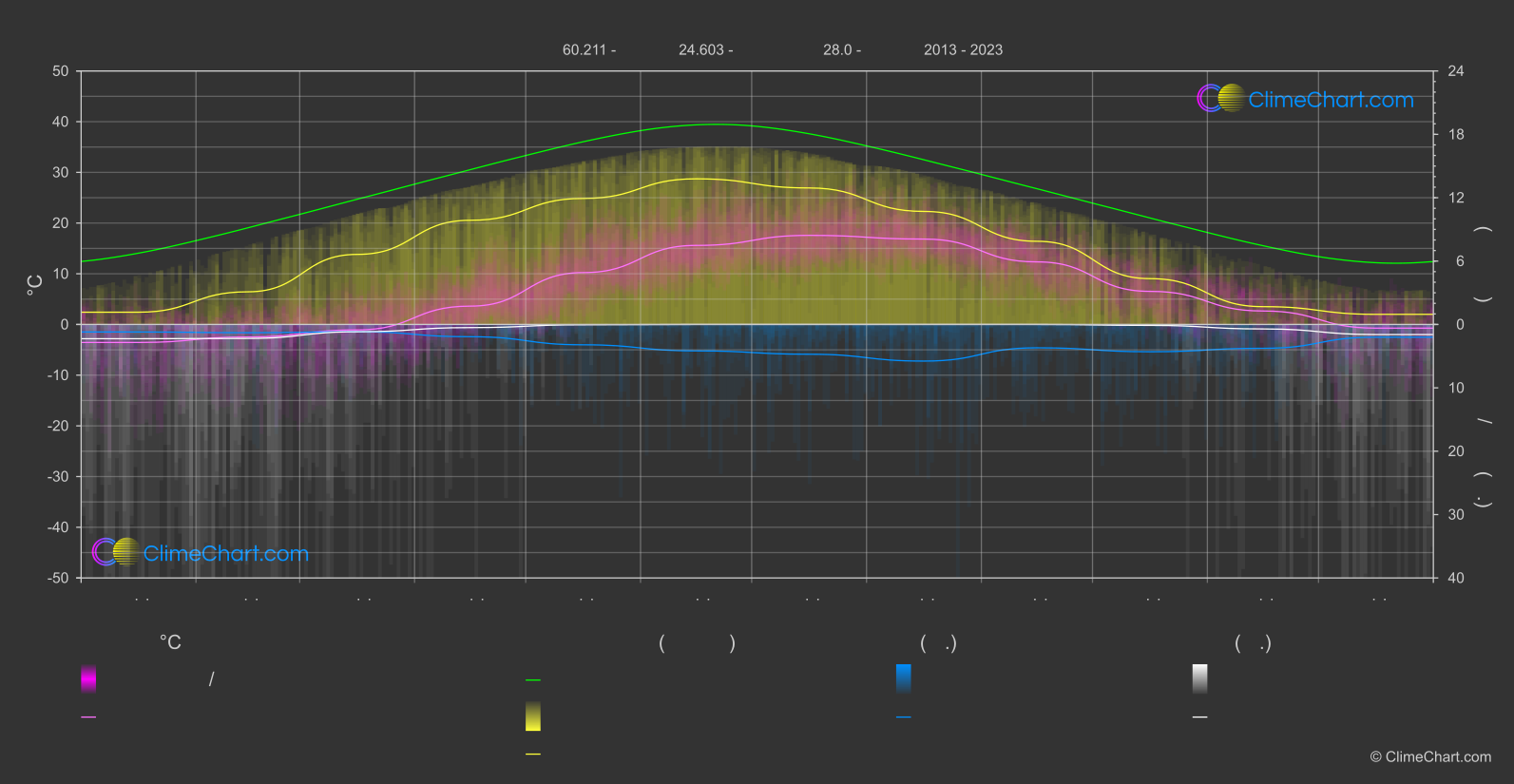Click the °C heading in the legend
Screen dimensions: 1514x784
(170, 643)
